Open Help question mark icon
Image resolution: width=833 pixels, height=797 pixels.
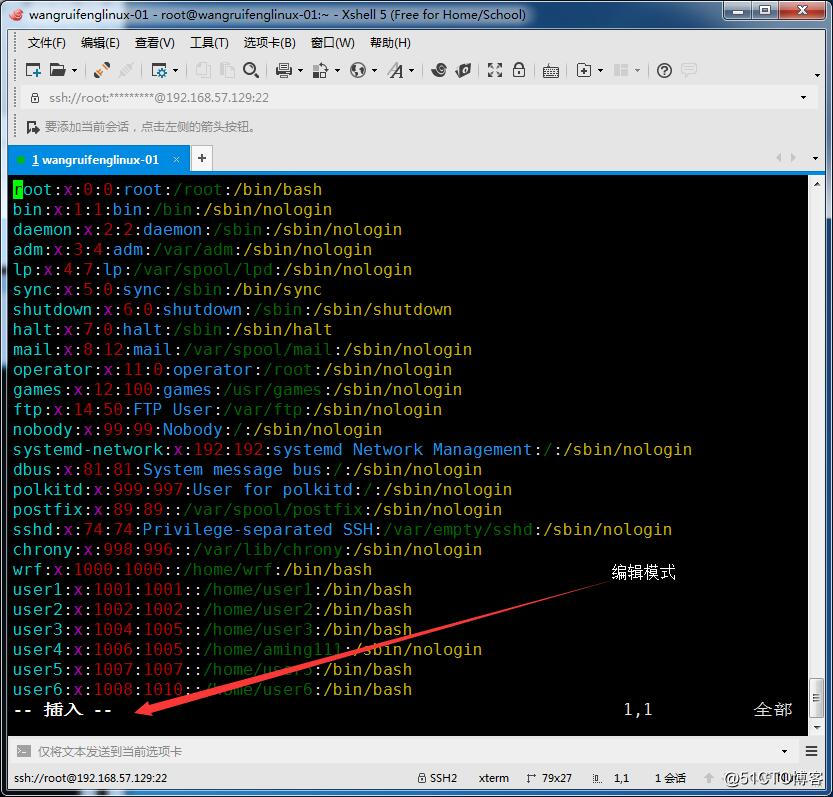pos(664,70)
